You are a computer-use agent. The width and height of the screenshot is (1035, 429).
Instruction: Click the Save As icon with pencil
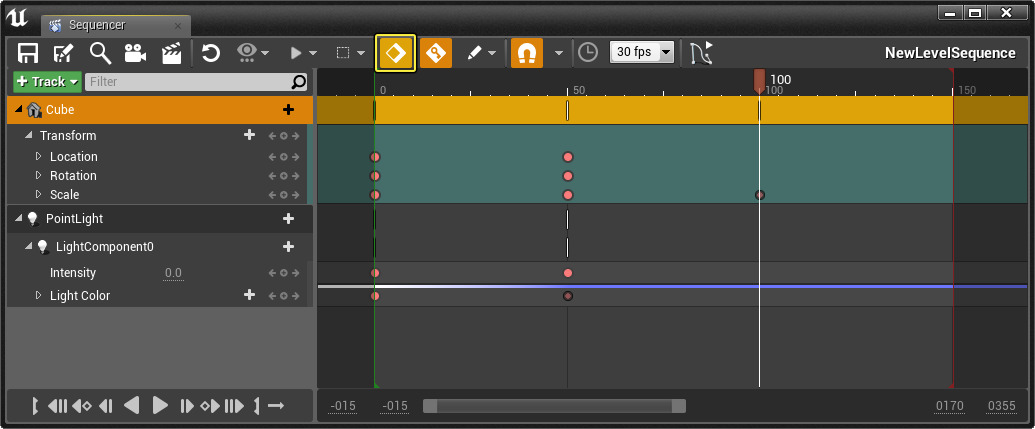click(63, 53)
